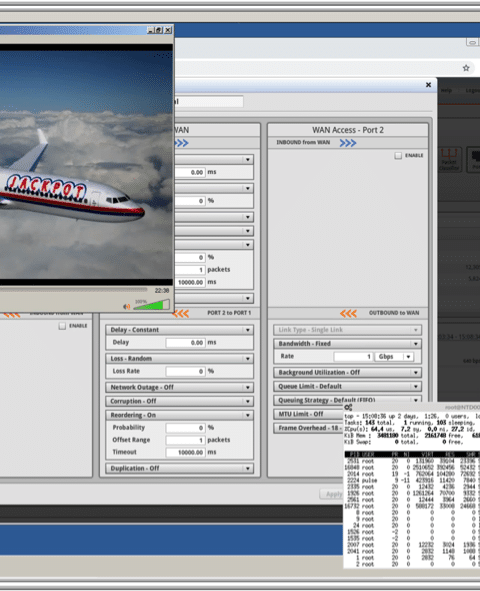Click the Packet Classifier icon in dark panel
The height and width of the screenshot is (591, 480).
coord(449,159)
